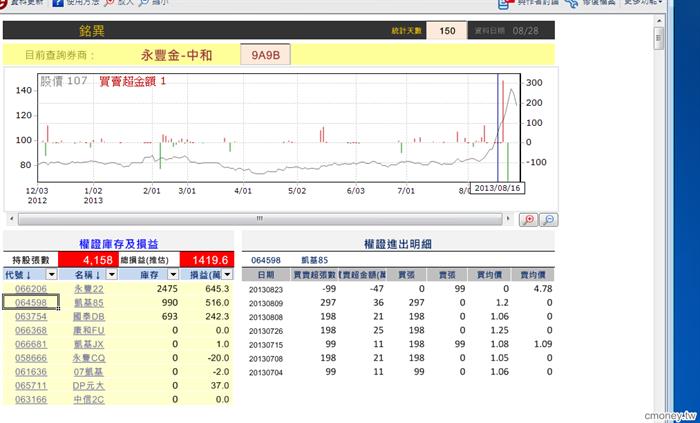700x423 pixels.
Task: Click the 買張 column header
Action: click(406, 274)
